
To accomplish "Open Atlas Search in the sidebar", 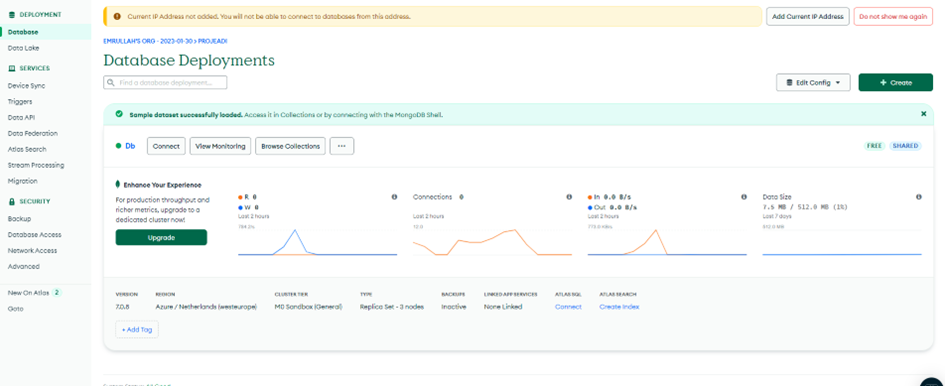I will pyautogui.click(x=27, y=149).
